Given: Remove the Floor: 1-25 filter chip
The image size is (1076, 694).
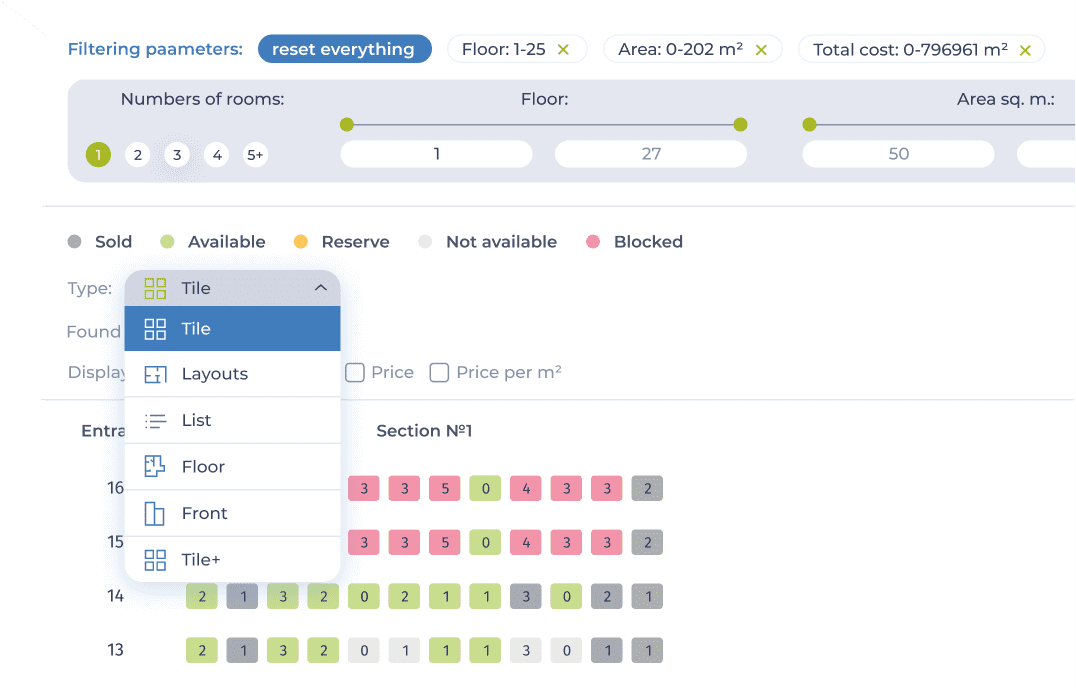Looking at the screenshot, I should [563, 50].
